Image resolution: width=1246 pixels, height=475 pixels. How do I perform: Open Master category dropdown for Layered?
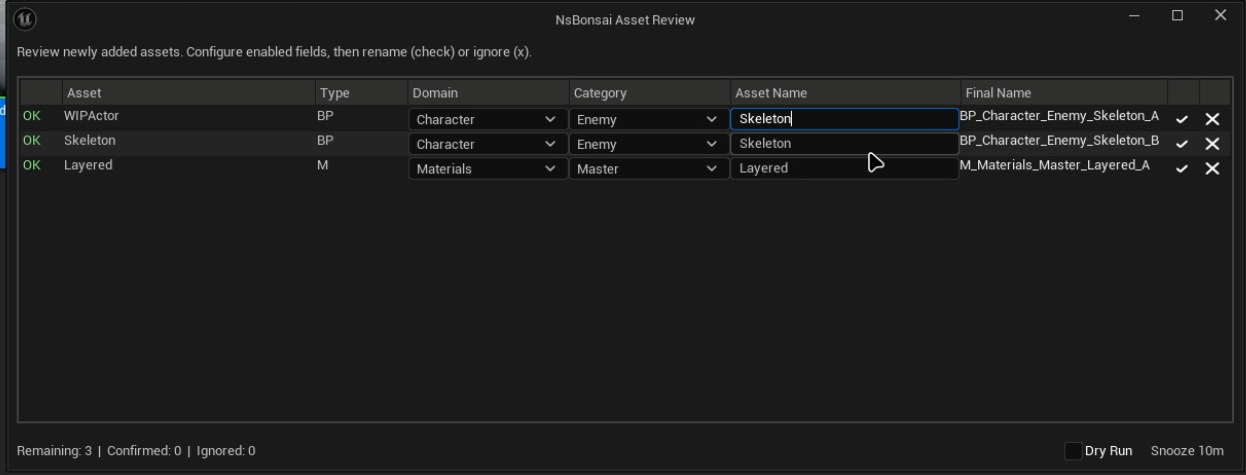(x=648, y=169)
